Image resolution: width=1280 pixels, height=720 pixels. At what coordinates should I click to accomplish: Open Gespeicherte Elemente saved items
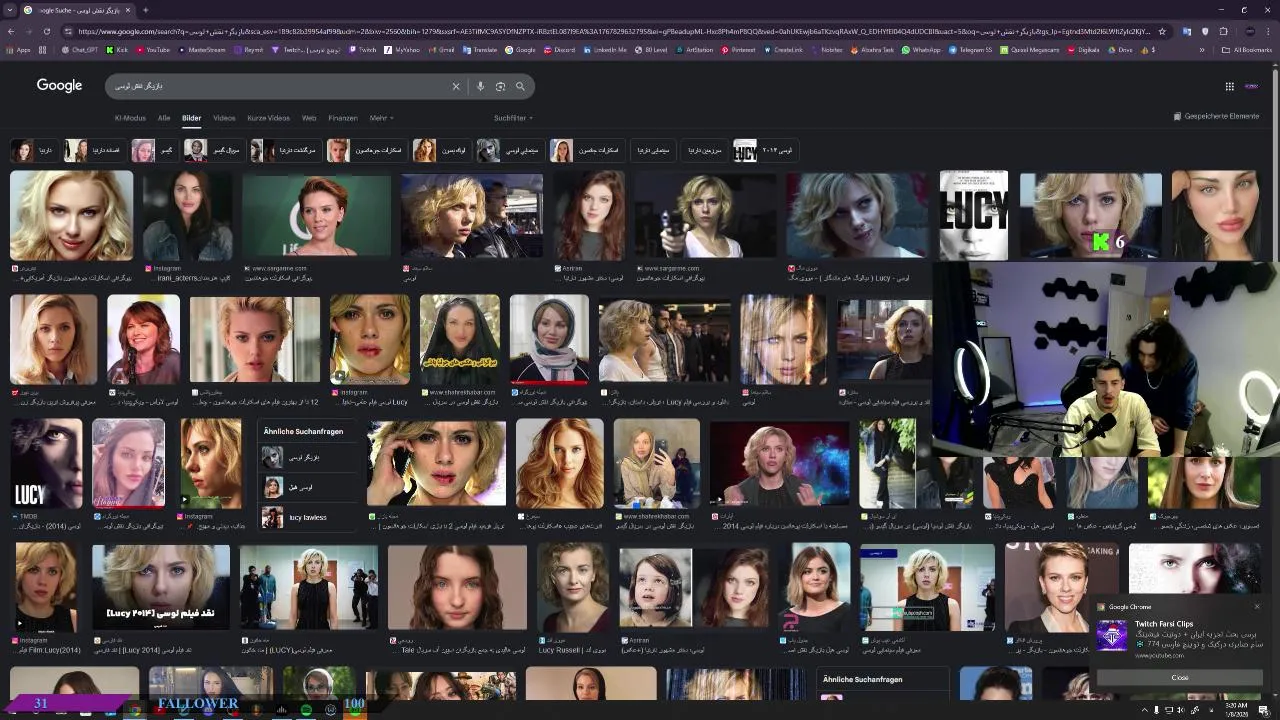click(1216, 116)
